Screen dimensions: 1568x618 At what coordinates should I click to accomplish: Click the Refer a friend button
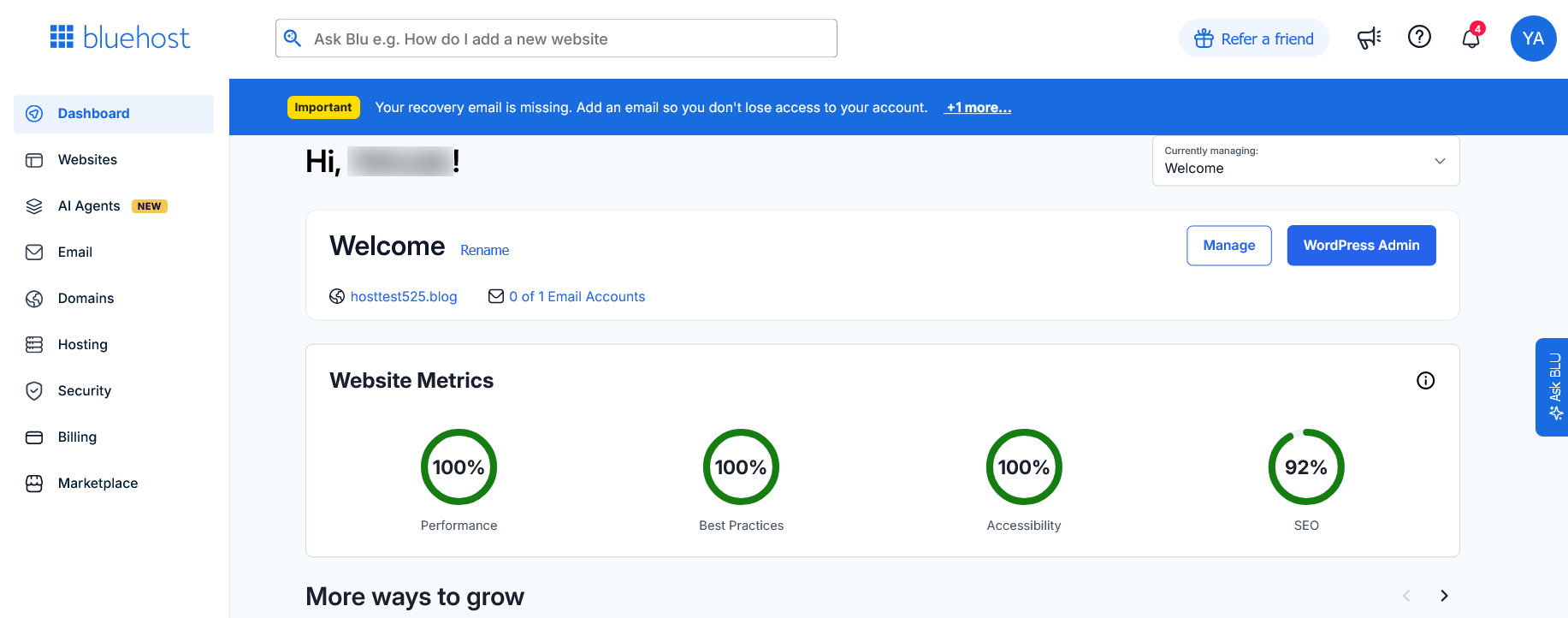[x=1253, y=39]
